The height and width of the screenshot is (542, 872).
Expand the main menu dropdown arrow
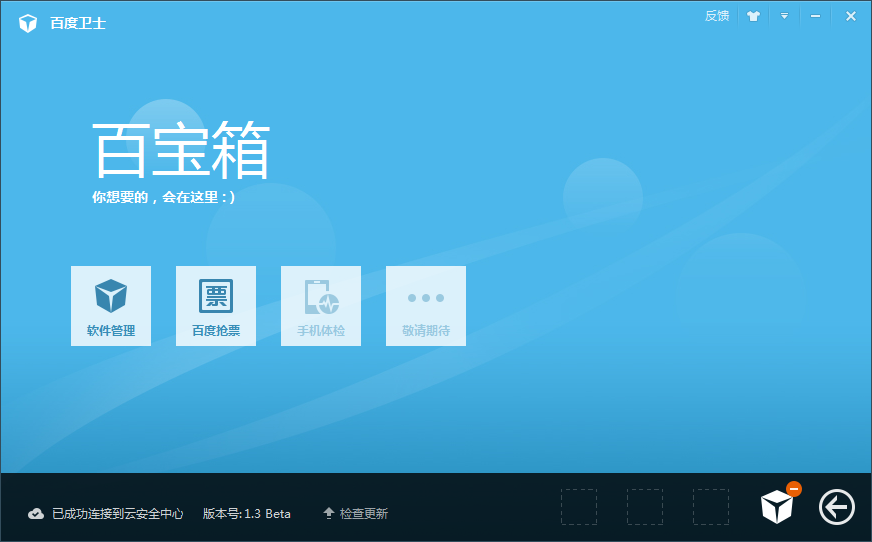click(x=784, y=16)
